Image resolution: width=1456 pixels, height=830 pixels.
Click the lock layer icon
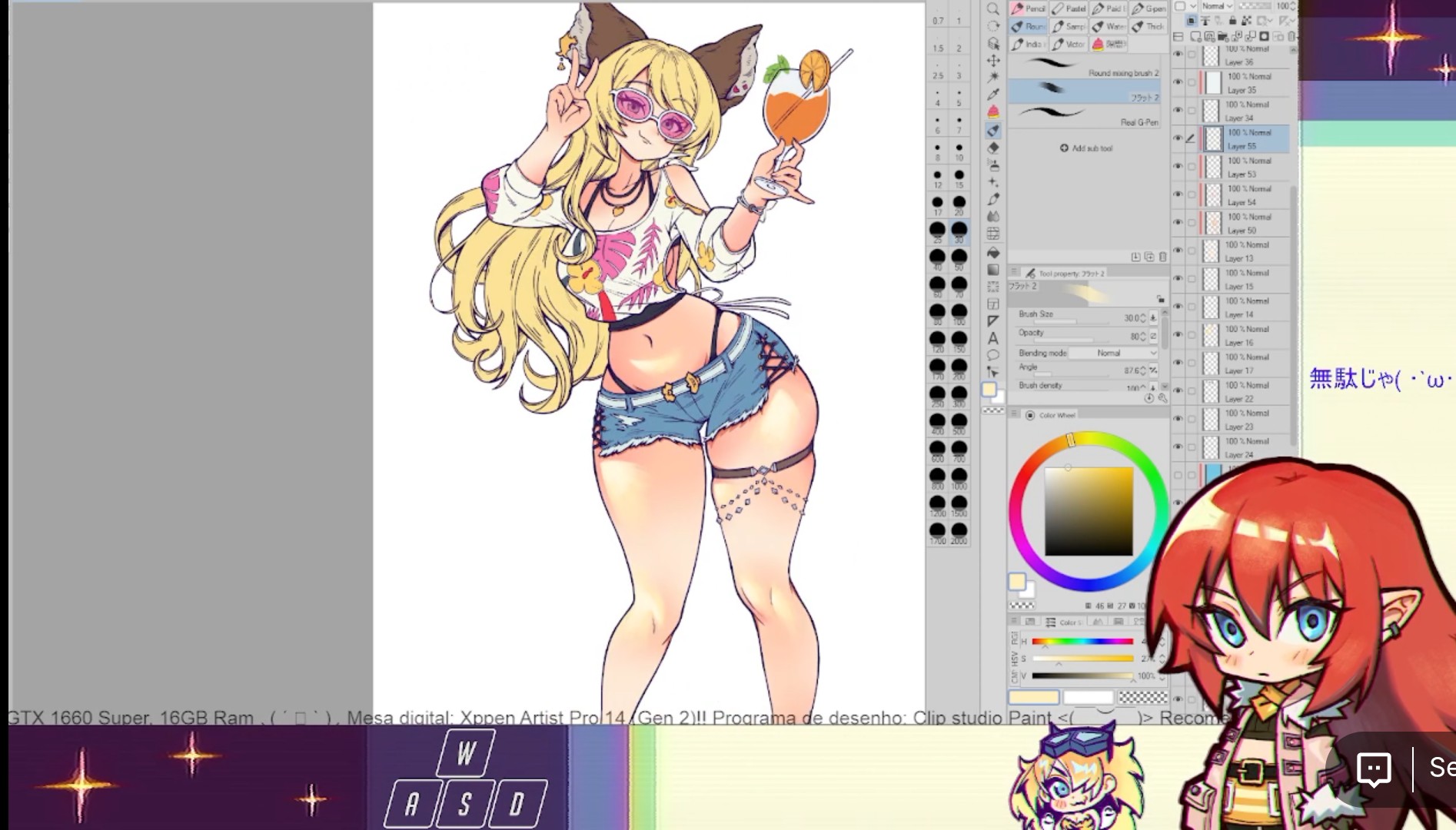pyautogui.click(x=1232, y=21)
